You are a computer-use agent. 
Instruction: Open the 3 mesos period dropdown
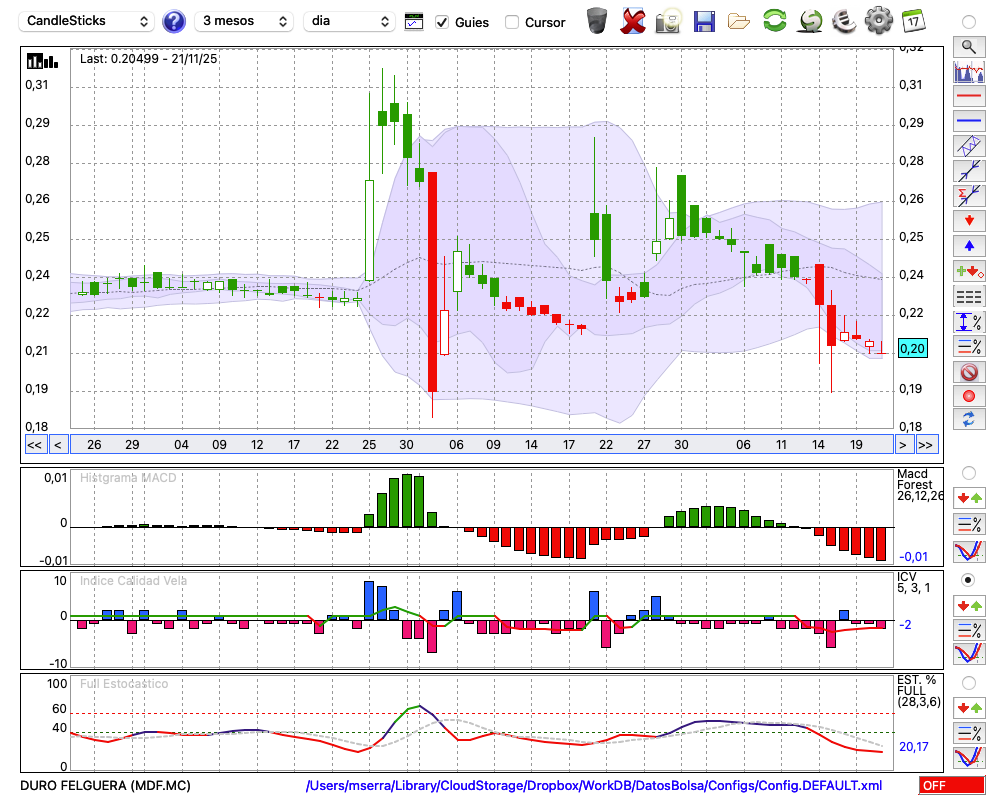tap(244, 21)
